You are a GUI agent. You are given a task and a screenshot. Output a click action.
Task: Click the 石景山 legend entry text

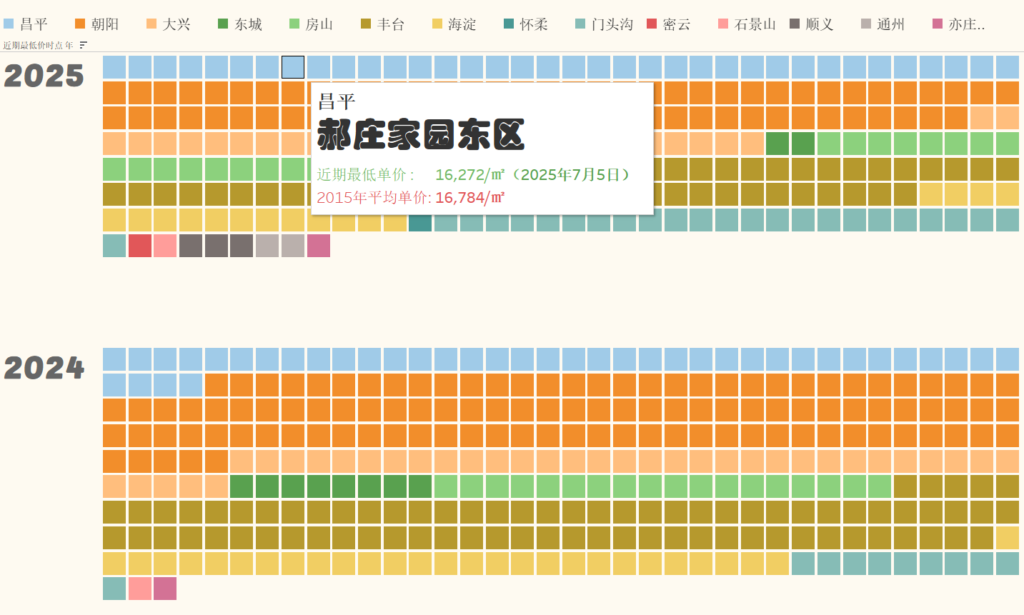point(754,24)
